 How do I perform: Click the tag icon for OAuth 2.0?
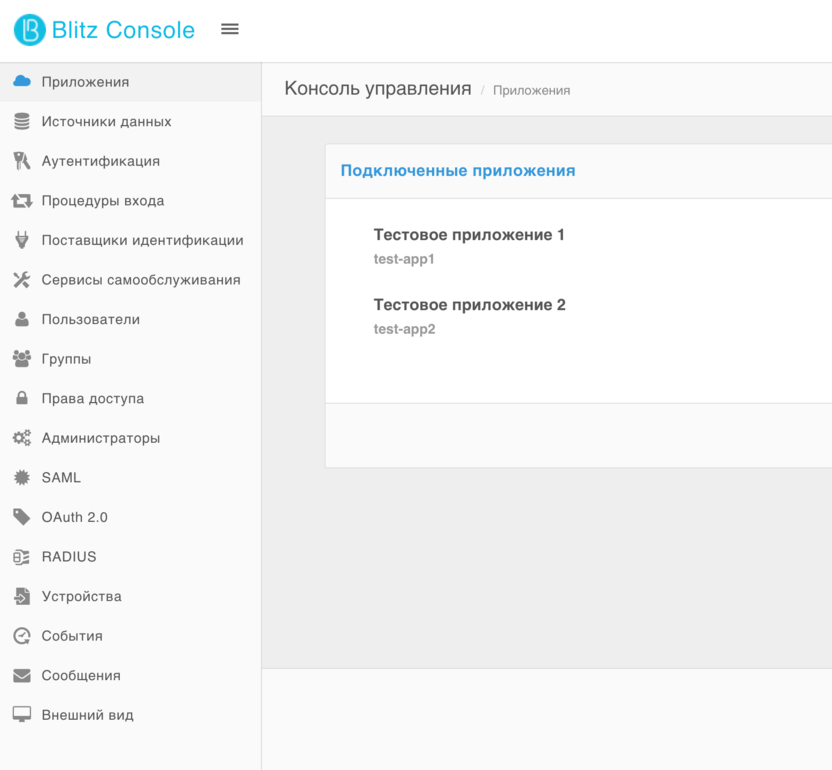pos(22,517)
